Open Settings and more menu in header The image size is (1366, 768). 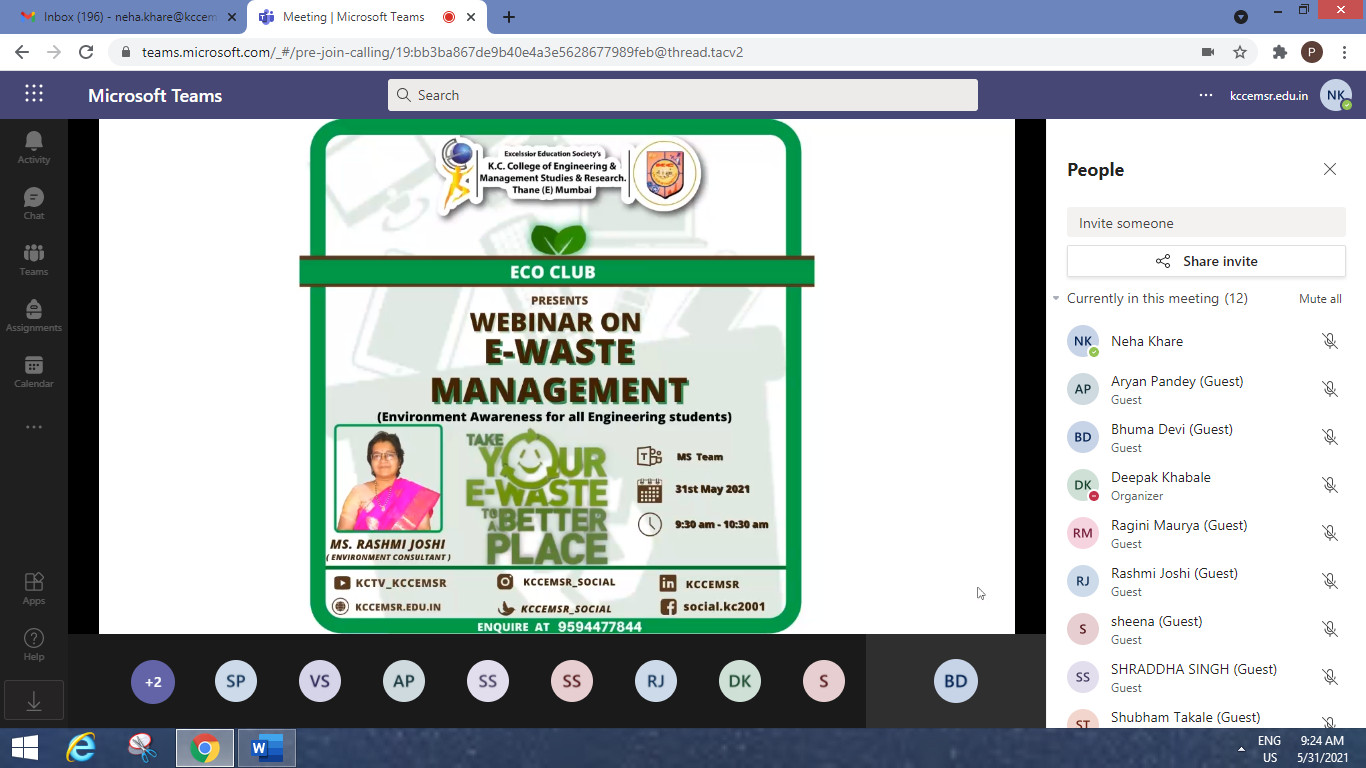click(1205, 95)
